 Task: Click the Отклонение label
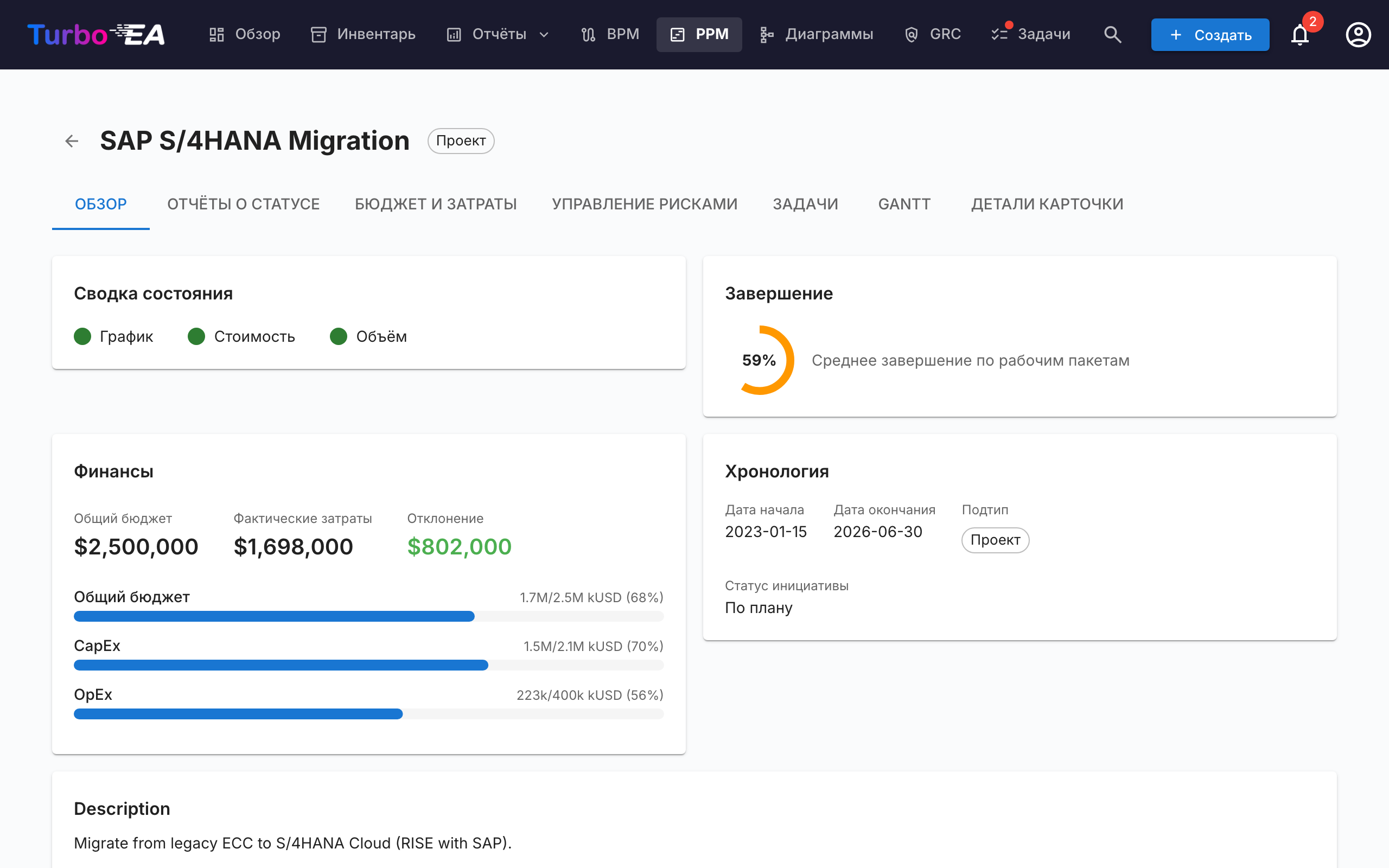point(445,519)
